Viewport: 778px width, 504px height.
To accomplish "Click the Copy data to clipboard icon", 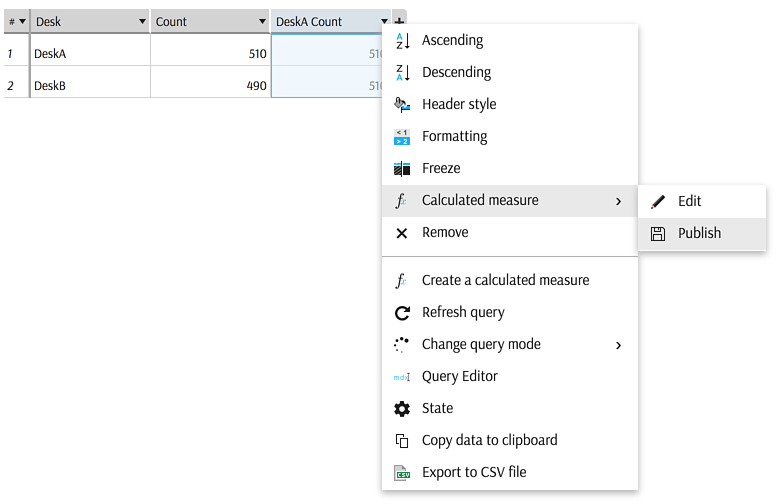I will pyautogui.click(x=402, y=441).
